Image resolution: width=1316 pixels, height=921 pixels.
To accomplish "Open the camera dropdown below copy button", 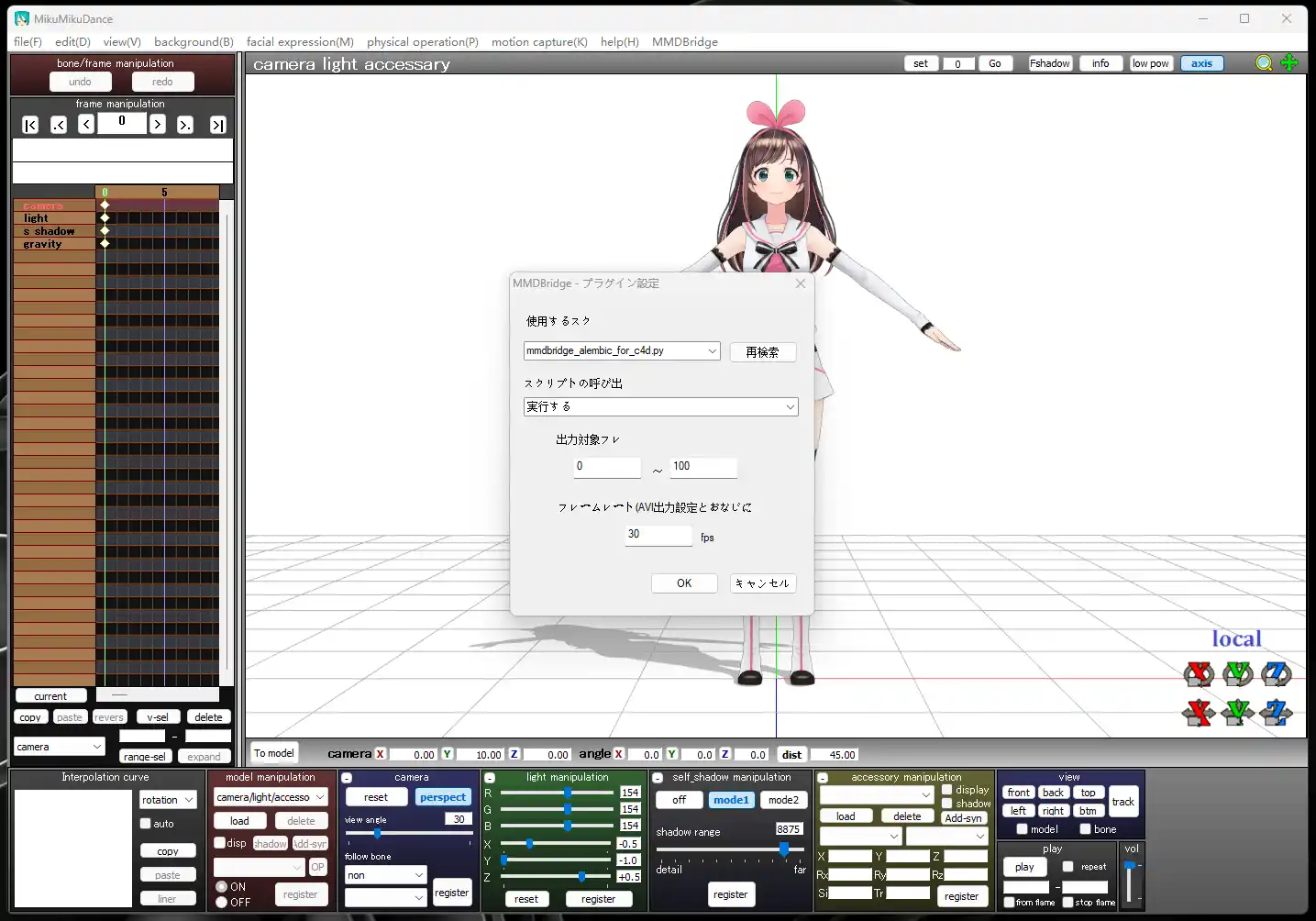I will click(x=60, y=747).
